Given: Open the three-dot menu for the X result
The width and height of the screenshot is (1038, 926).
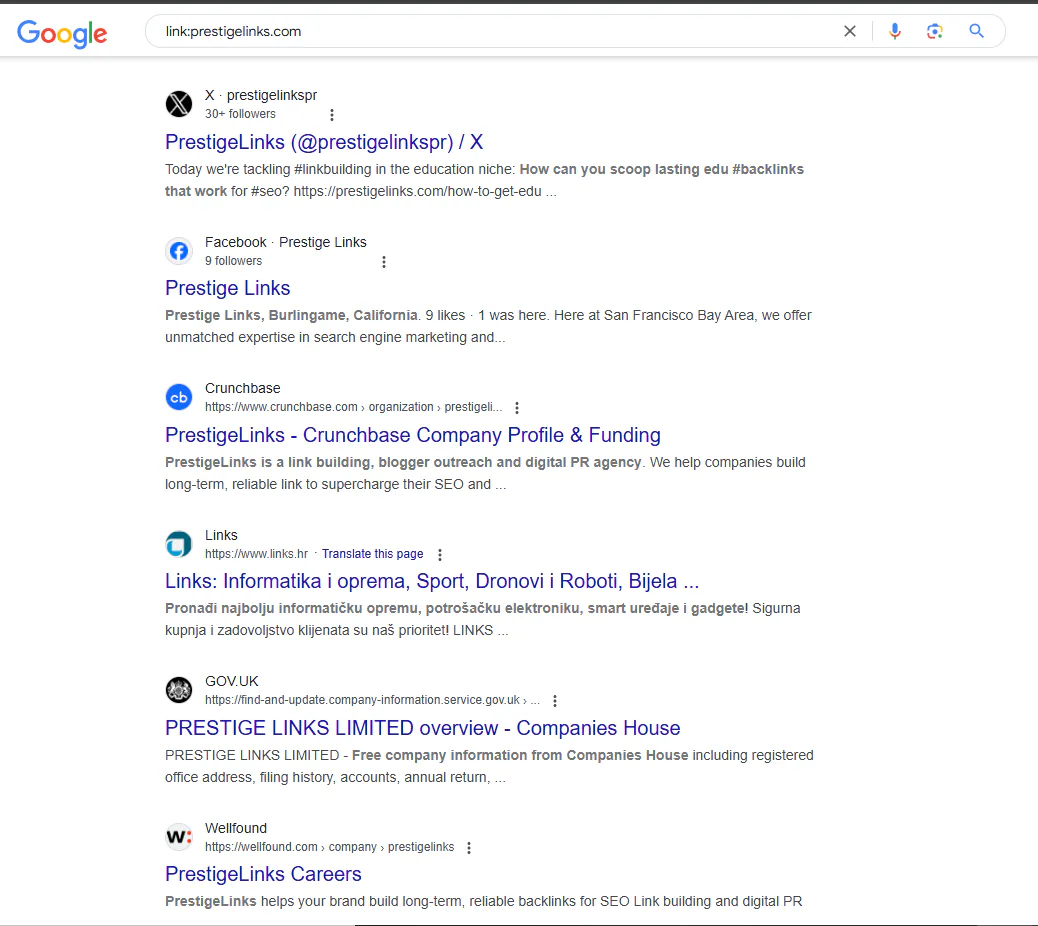Looking at the screenshot, I should 332,115.
